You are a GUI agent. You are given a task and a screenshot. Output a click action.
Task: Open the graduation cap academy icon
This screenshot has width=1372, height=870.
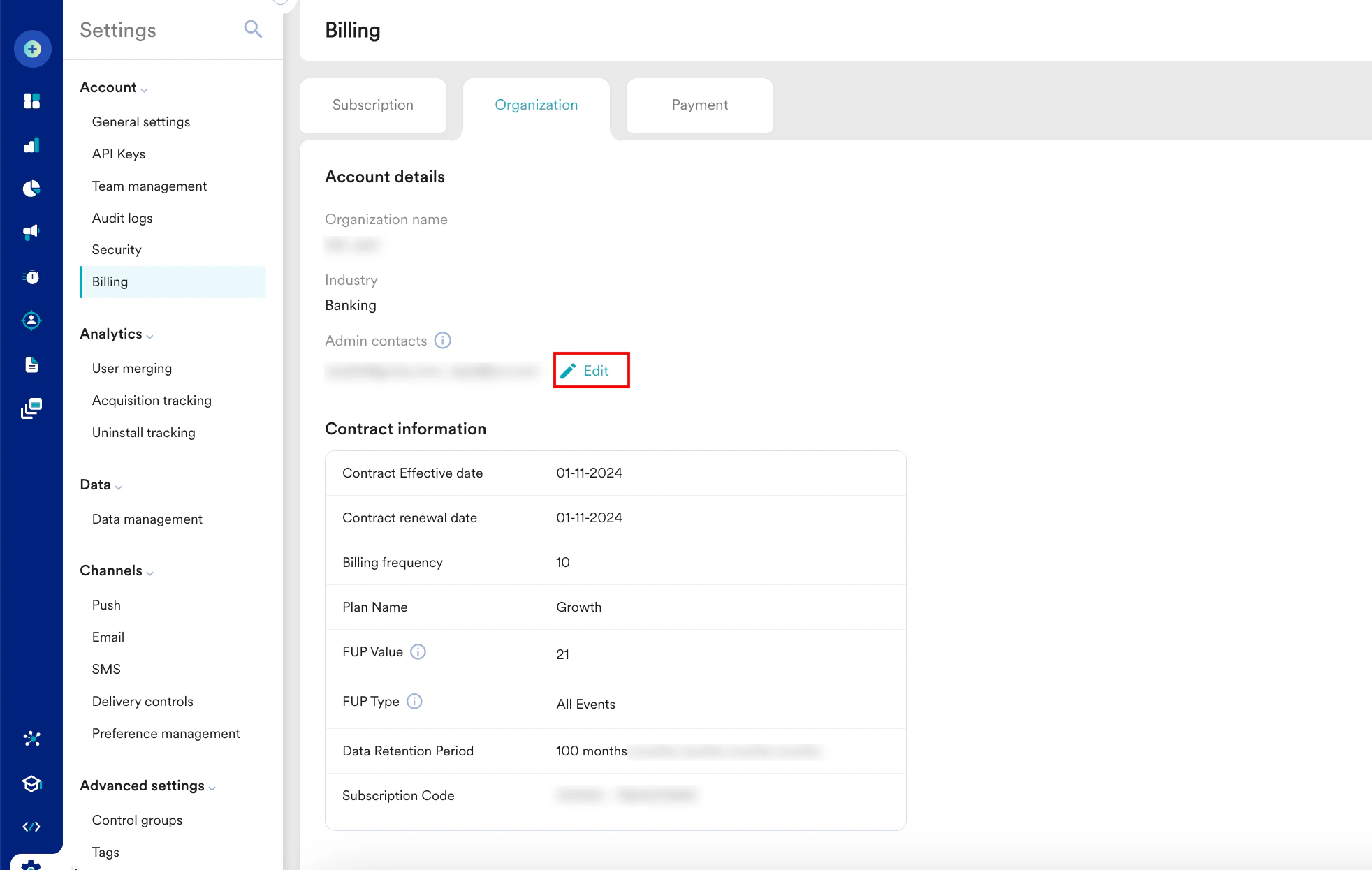[32, 783]
